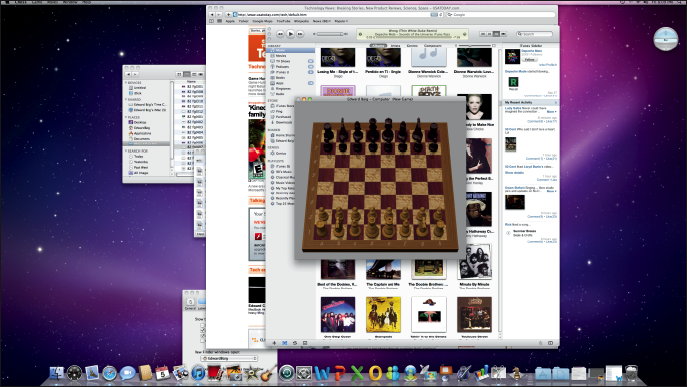Adjust the iTunes volume slider
The width and height of the screenshot is (687, 387).
point(330,34)
